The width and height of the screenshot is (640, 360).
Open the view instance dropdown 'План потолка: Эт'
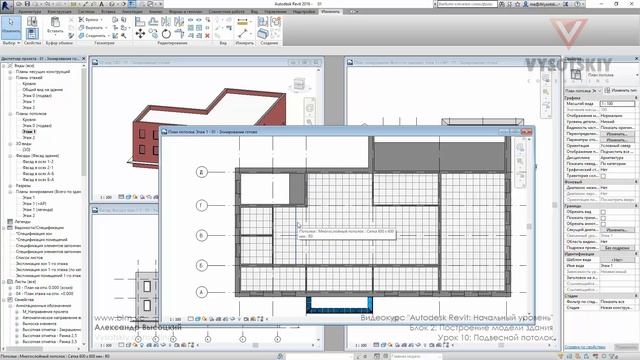click(x=583, y=91)
